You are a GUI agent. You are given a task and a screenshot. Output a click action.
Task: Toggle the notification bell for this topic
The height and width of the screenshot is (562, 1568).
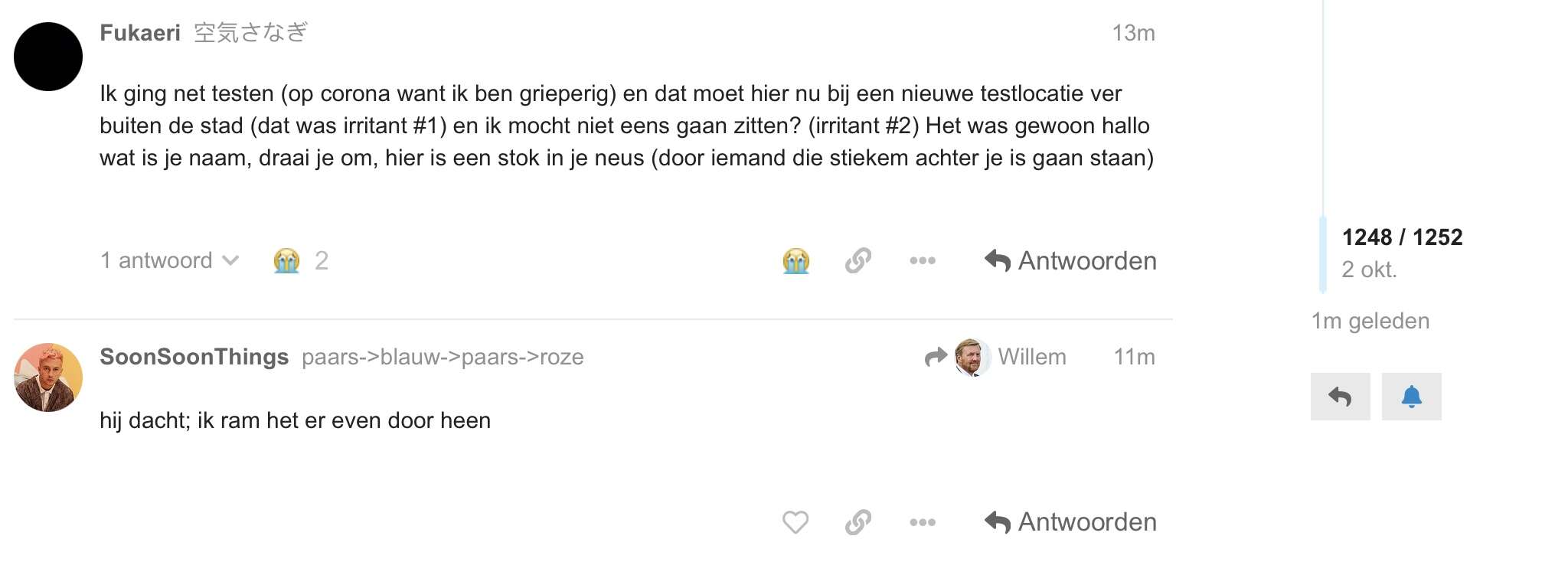click(x=1411, y=397)
